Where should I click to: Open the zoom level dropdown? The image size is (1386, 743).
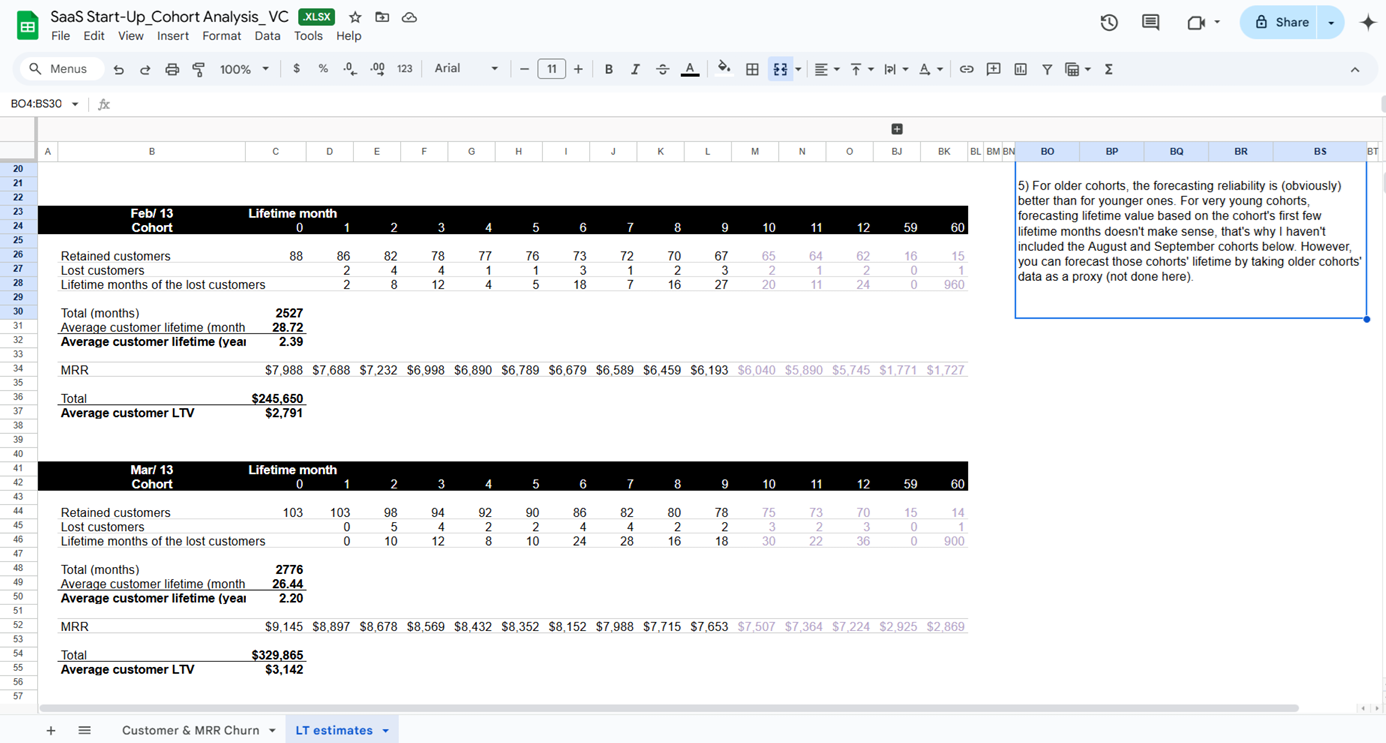click(x=243, y=69)
